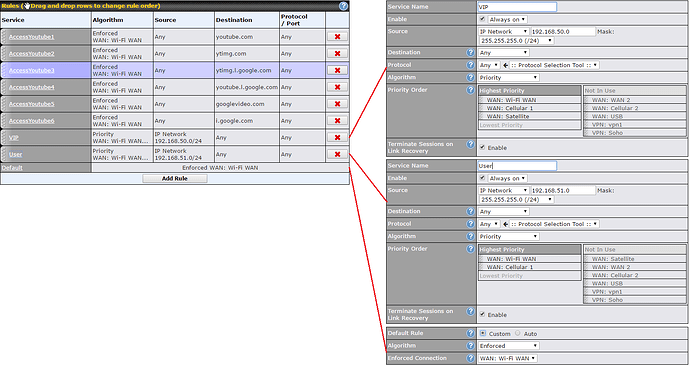This screenshot has width=690, height=366.
Task: Open Protocol Selection Tool dropdown for VIP
Action: [554, 65]
